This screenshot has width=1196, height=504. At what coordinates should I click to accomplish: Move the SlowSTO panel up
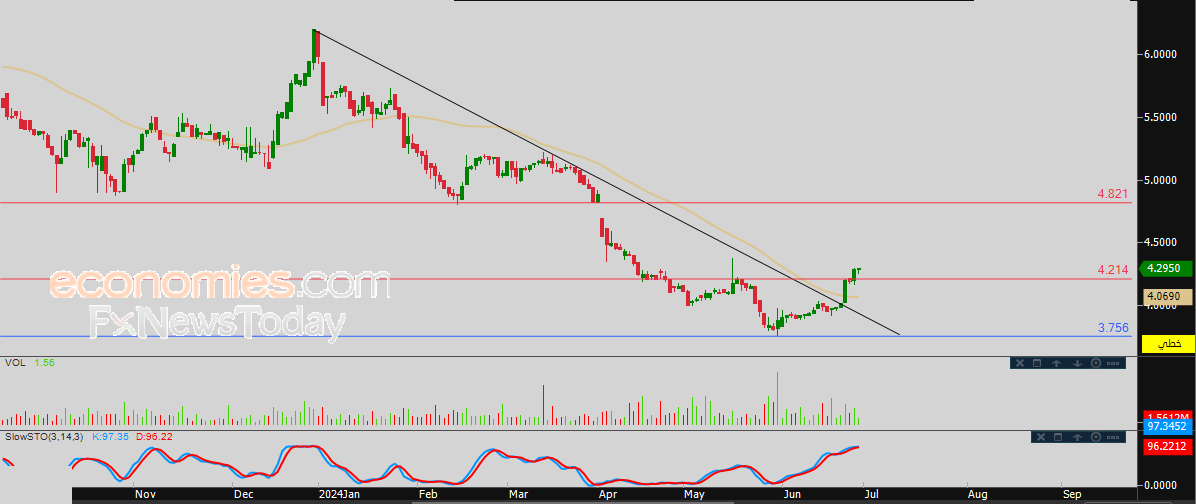click(1077, 437)
